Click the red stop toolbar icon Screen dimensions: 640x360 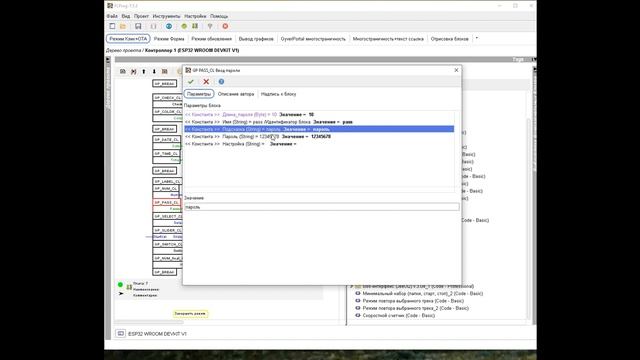[225, 26]
